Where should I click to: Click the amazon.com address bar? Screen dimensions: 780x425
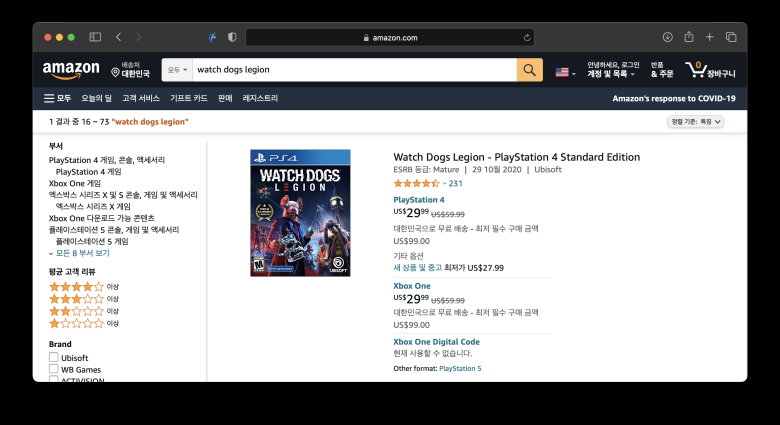pos(390,37)
